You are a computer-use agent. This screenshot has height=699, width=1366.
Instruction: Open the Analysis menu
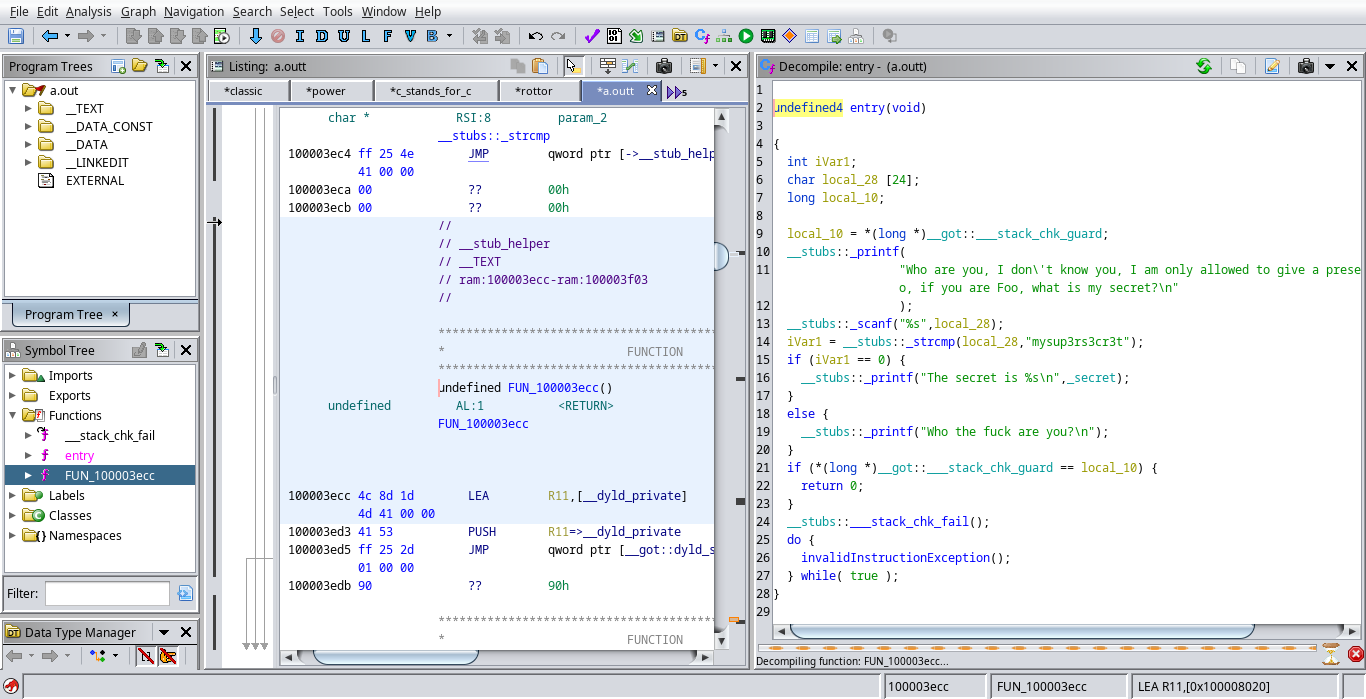point(88,11)
